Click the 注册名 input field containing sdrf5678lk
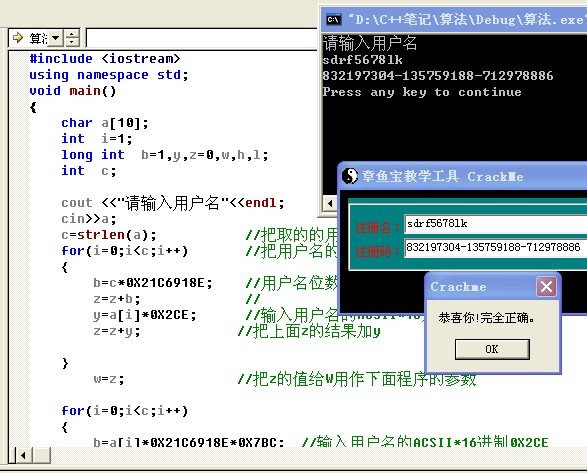587x473 pixels. click(495, 224)
